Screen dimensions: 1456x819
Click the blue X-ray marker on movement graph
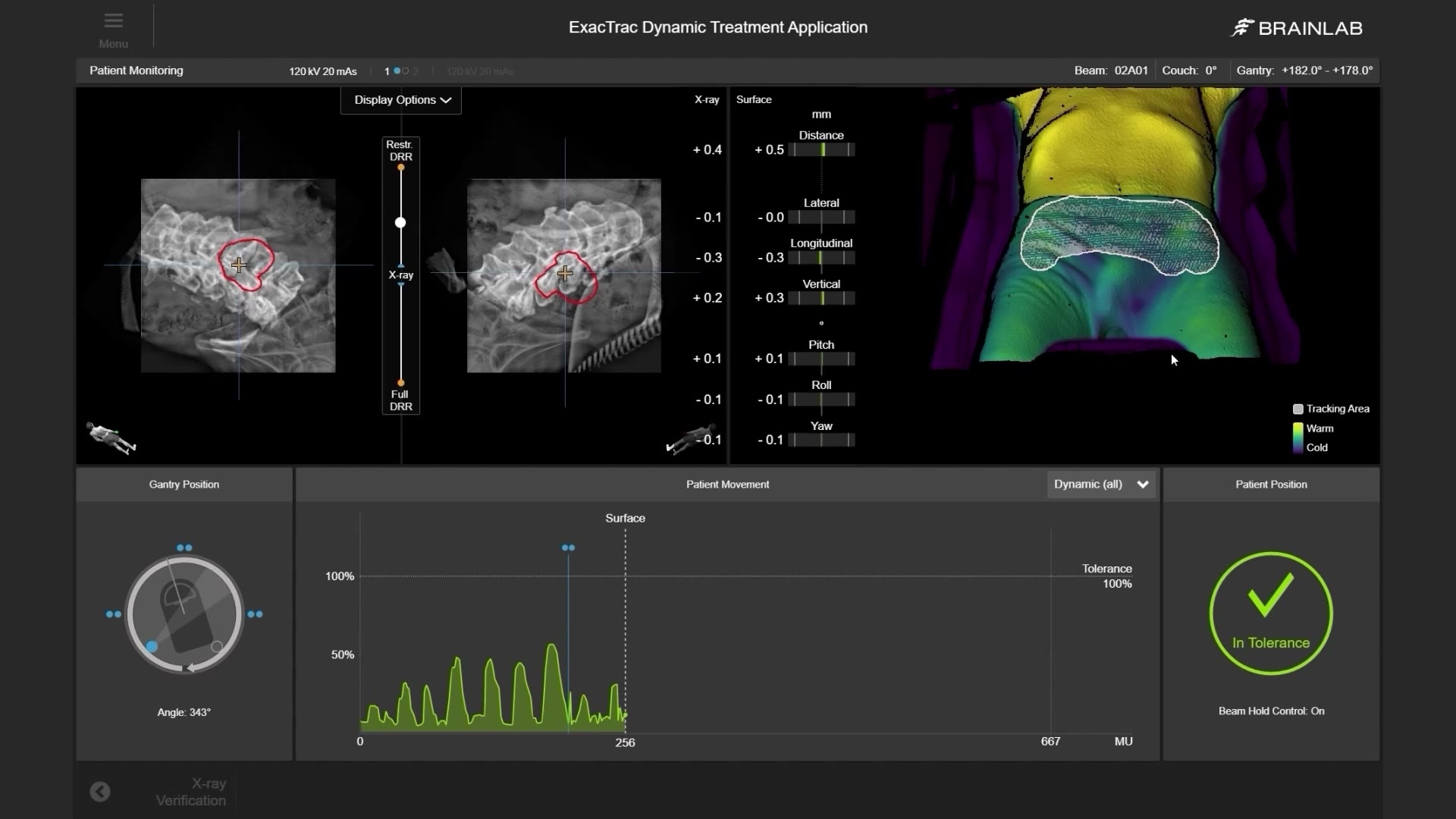pyautogui.click(x=568, y=548)
